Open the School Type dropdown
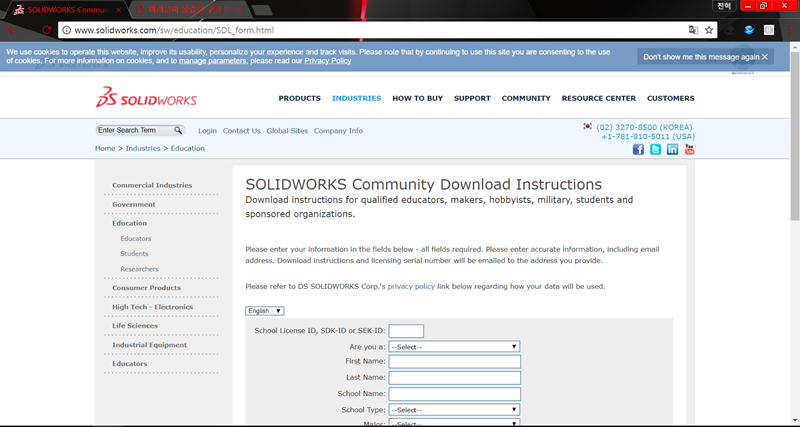Image resolution: width=800 pixels, height=427 pixels. (x=454, y=410)
